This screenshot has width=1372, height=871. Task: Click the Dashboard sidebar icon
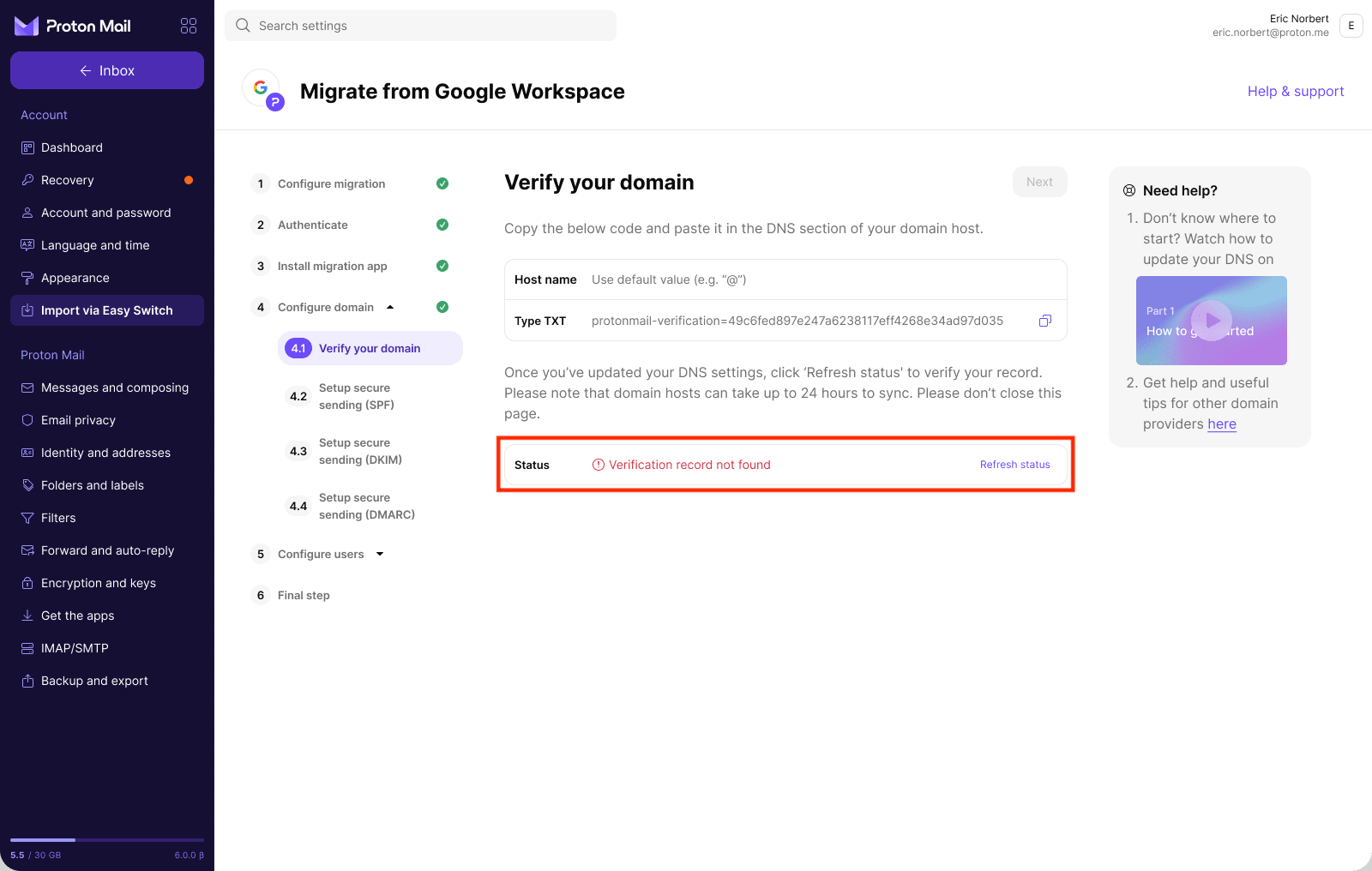[27, 147]
